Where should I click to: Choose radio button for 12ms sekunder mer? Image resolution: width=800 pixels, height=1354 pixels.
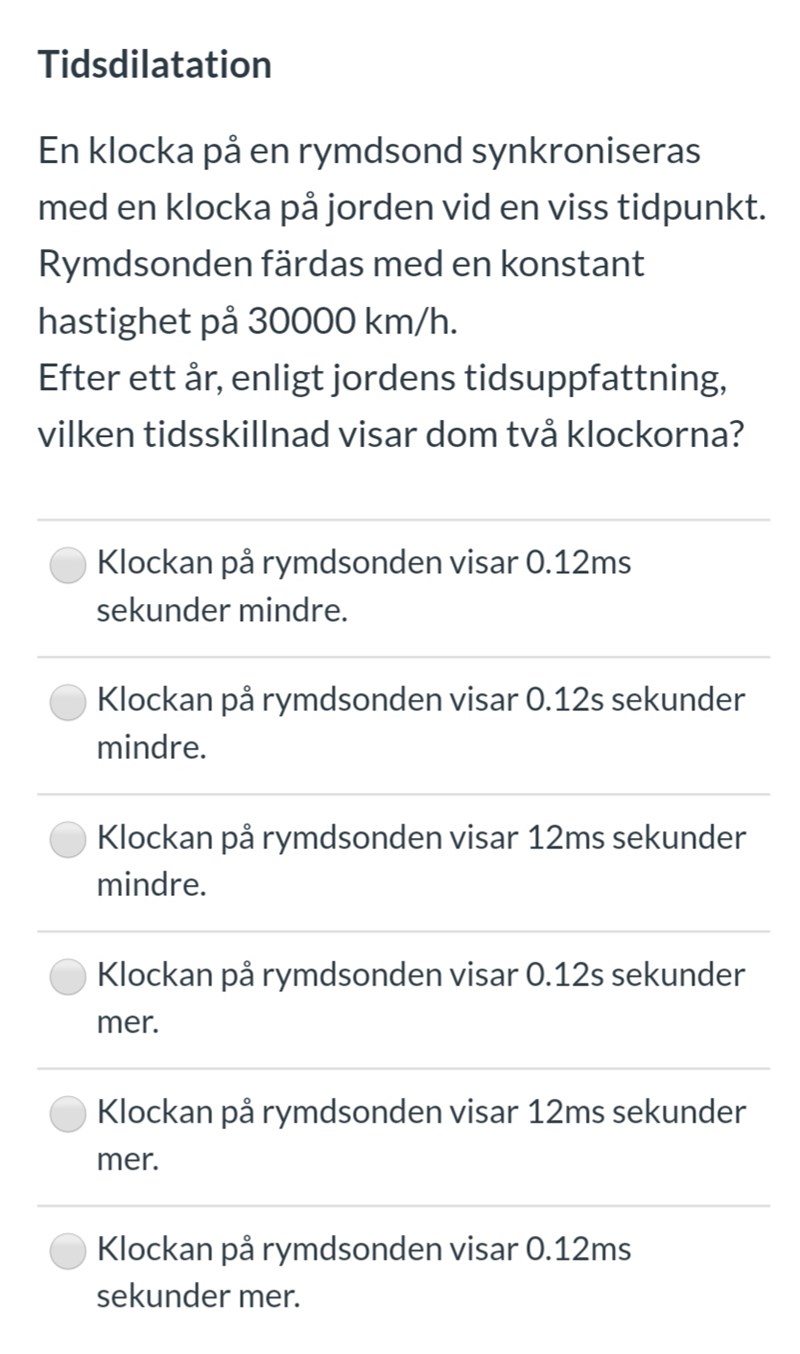(x=68, y=1113)
